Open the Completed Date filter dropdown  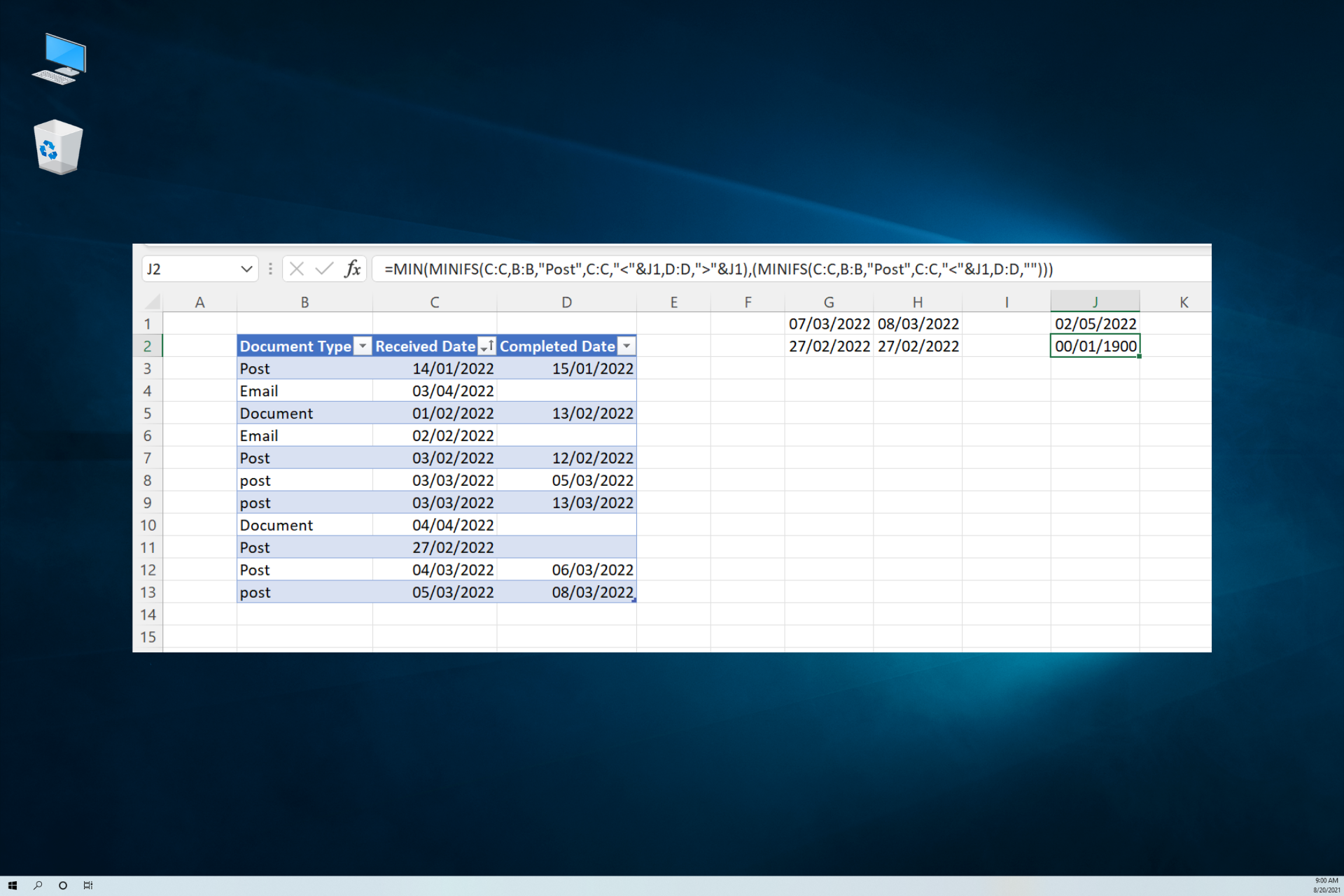click(626, 346)
